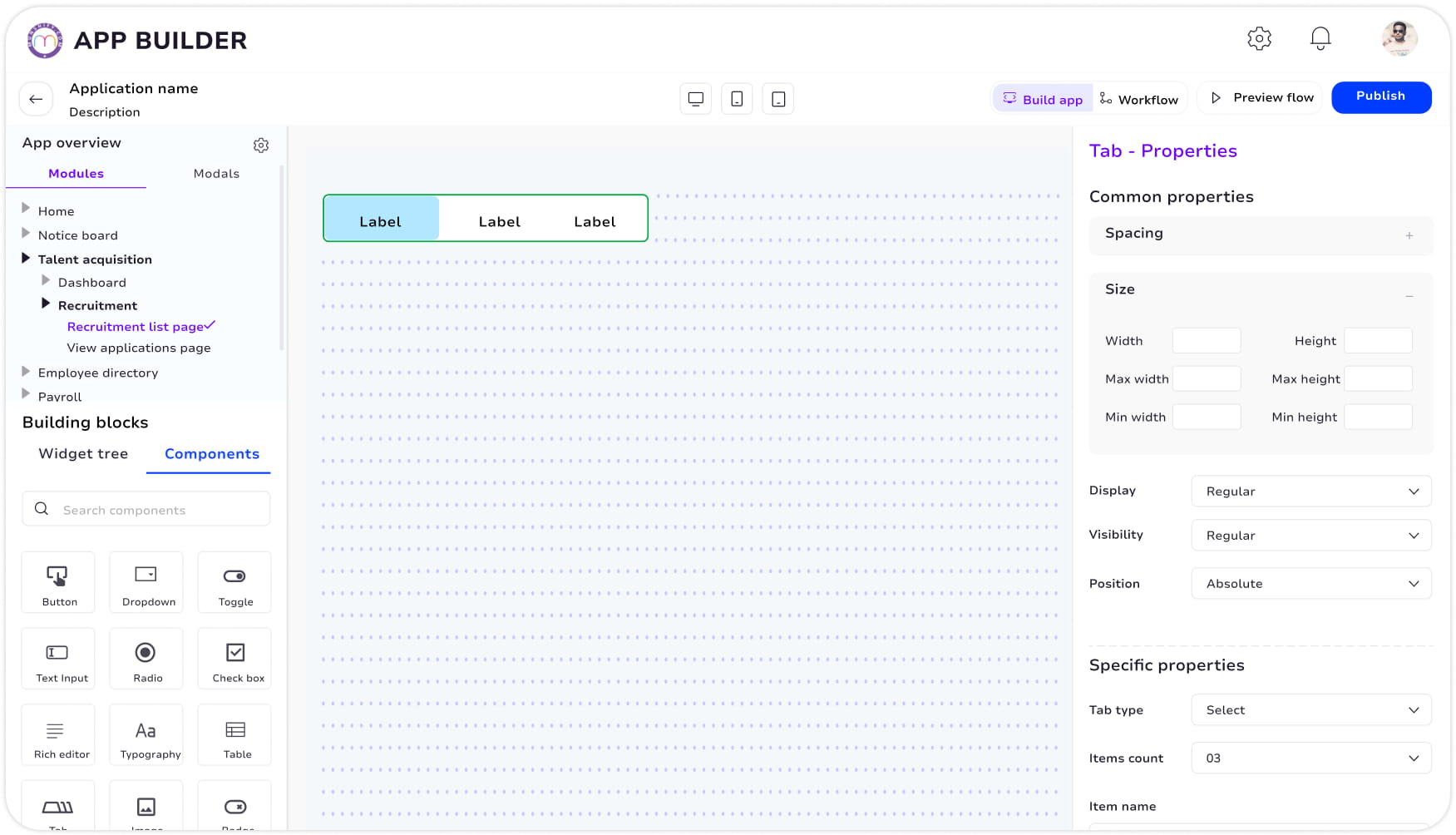The width and height of the screenshot is (1456, 835).
Task: Open the Display dropdown
Action: tap(1311, 492)
